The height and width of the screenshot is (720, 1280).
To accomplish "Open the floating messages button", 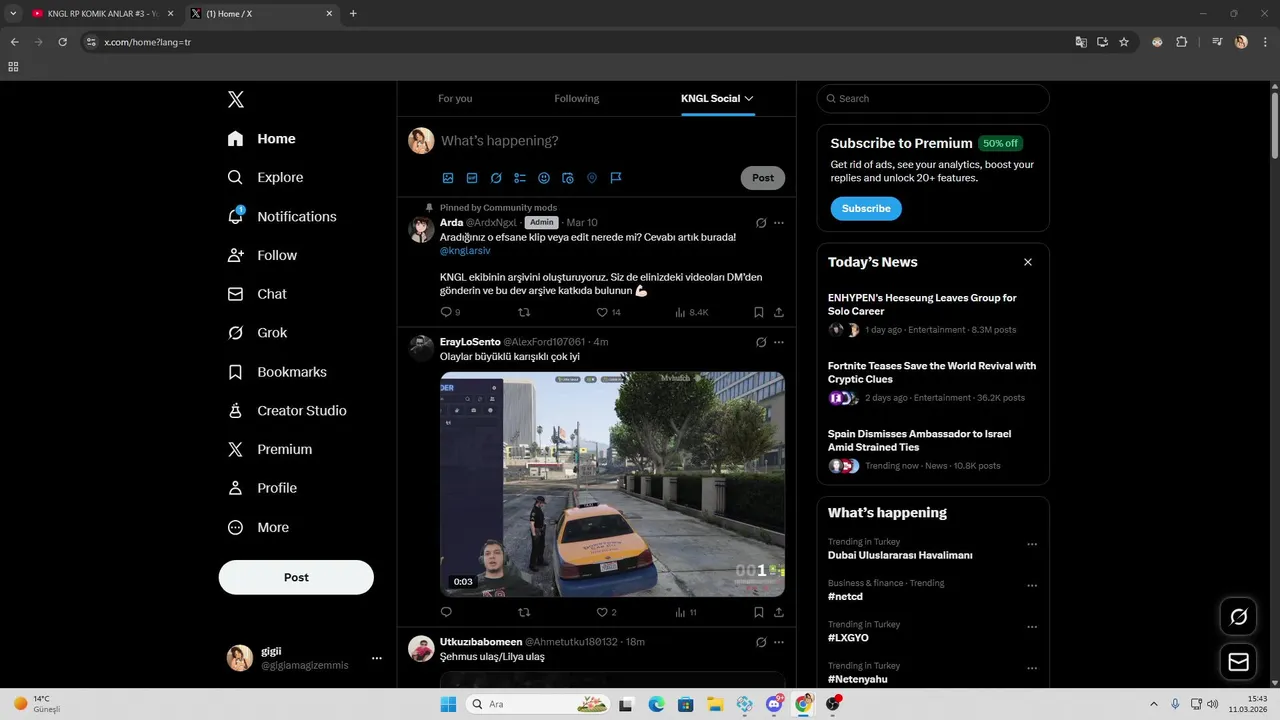I will pyautogui.click(x=1238, y=662).
